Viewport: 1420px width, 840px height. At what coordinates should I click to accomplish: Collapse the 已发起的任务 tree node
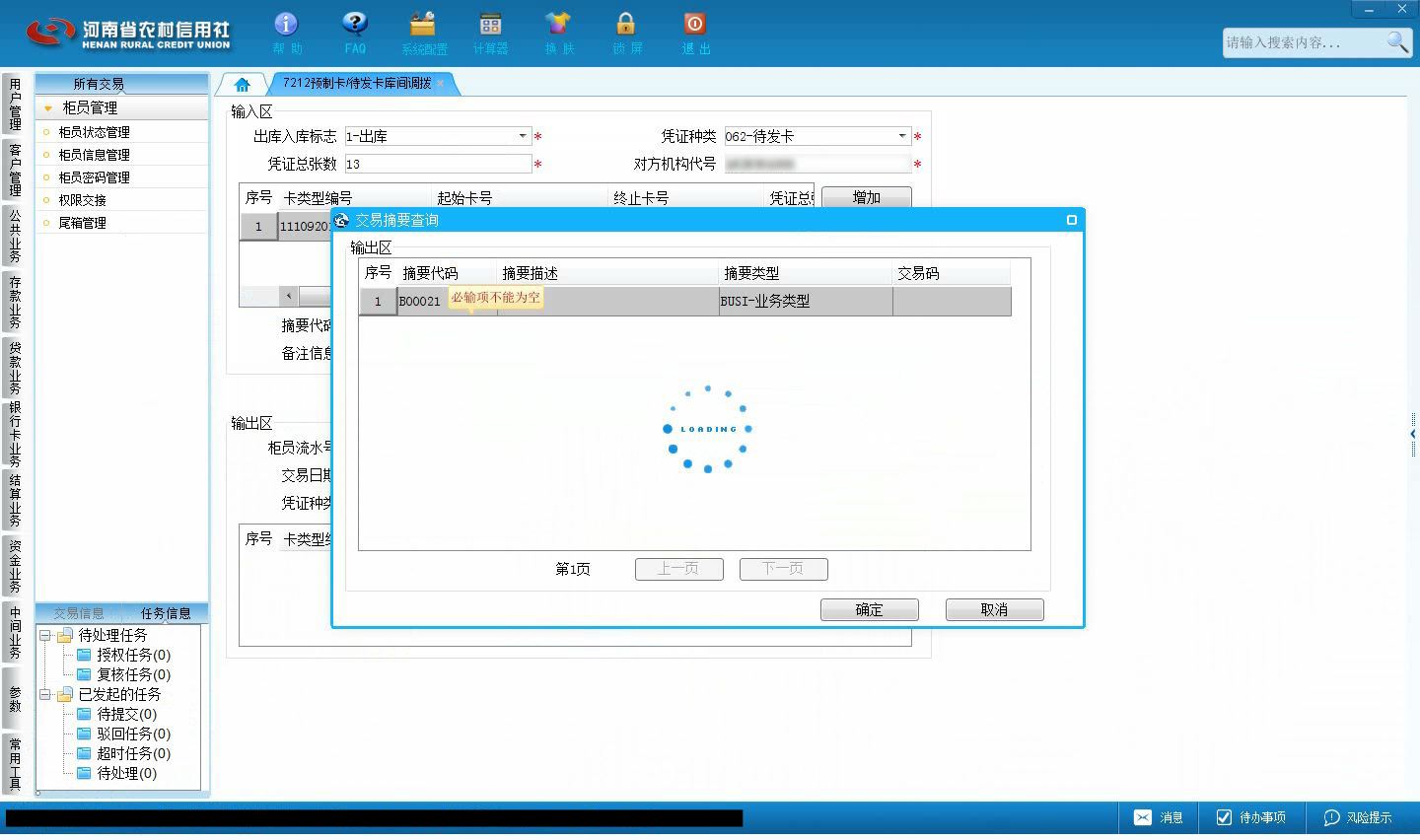click(45, 694)
